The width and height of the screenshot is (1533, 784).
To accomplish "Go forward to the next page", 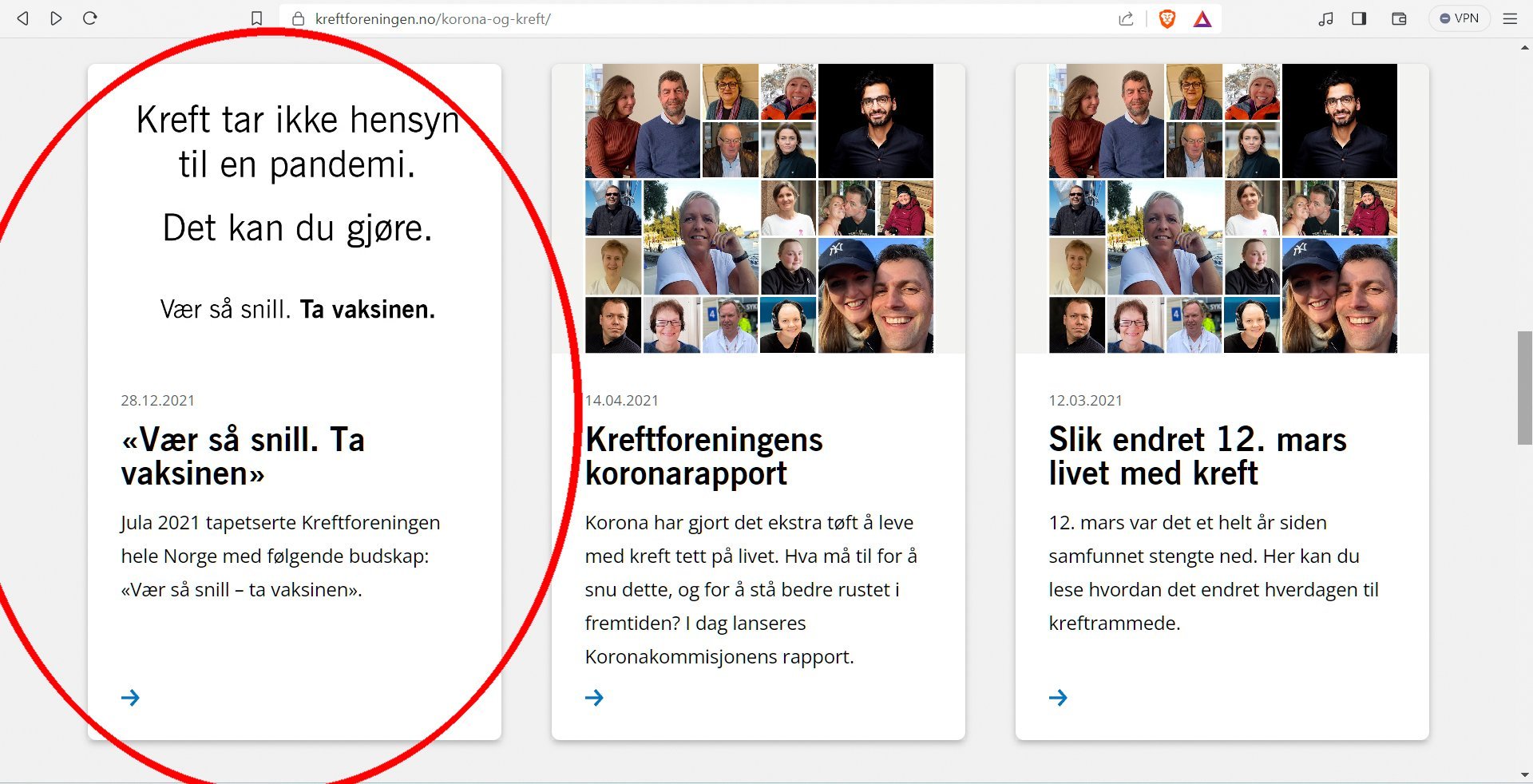I will click(56, 18).
